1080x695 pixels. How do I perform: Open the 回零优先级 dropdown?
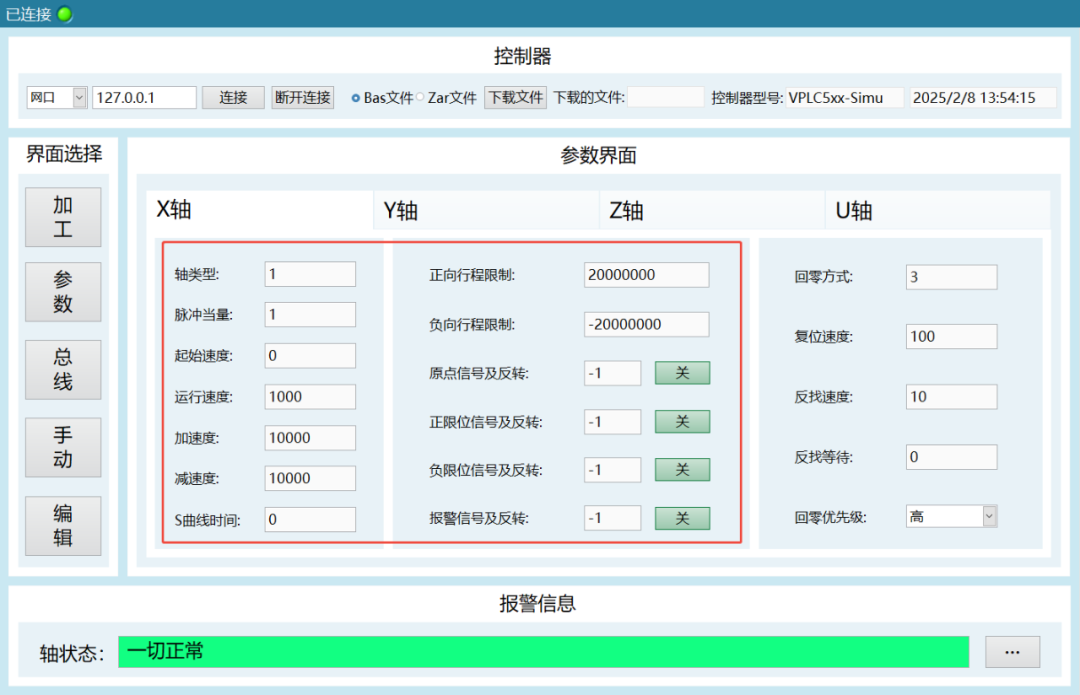(x=951, y=517)
